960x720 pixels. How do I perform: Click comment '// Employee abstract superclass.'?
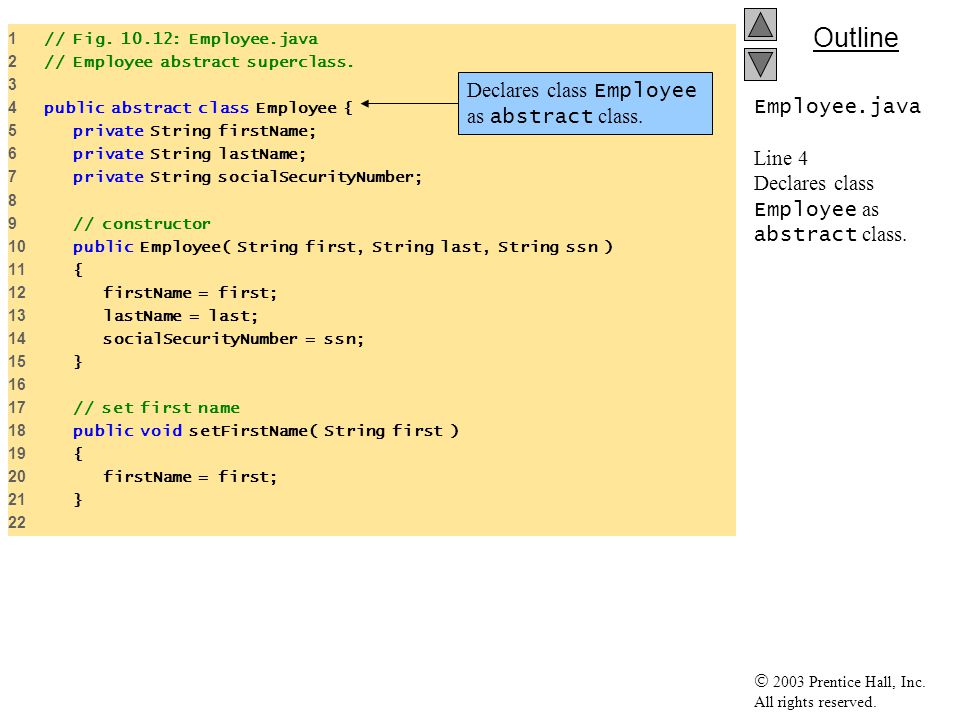click(198, 62)
